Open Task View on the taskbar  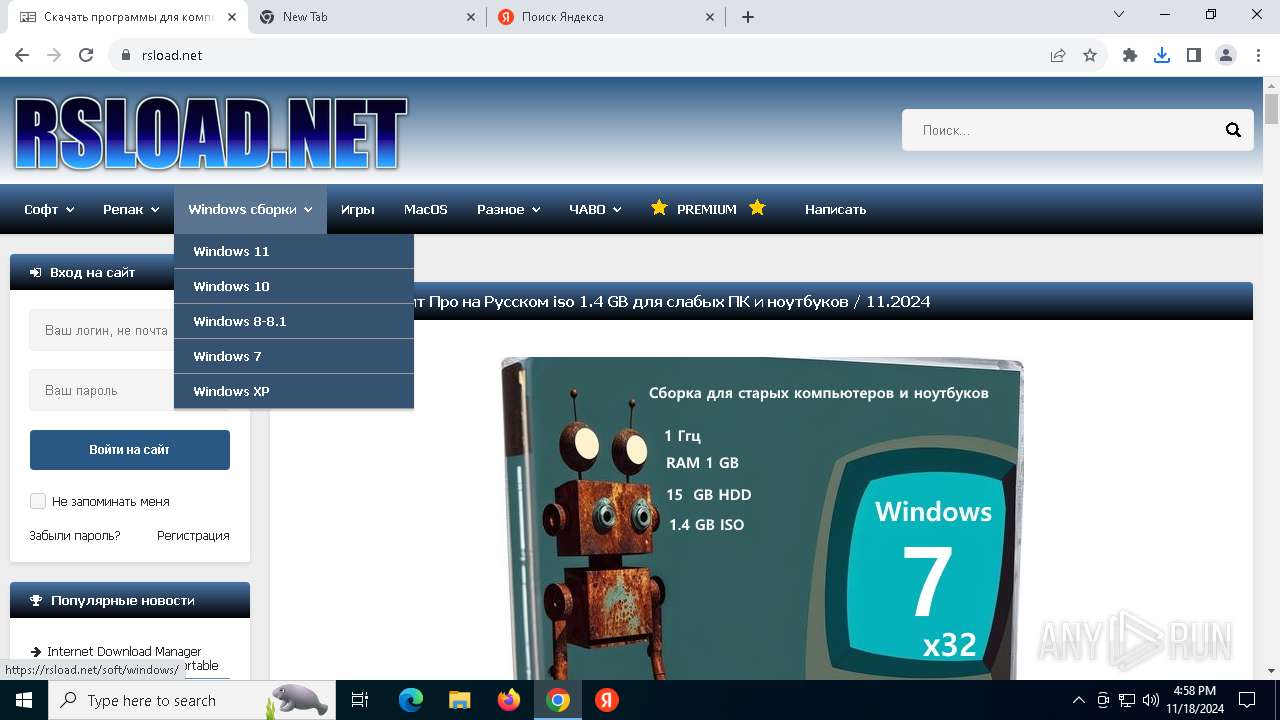pos(360,700)
